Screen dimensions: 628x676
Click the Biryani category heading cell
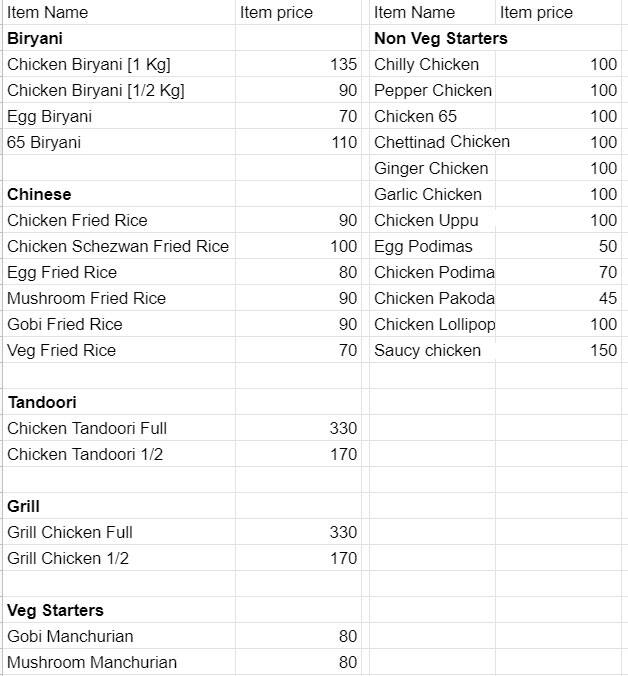point(35,38)
